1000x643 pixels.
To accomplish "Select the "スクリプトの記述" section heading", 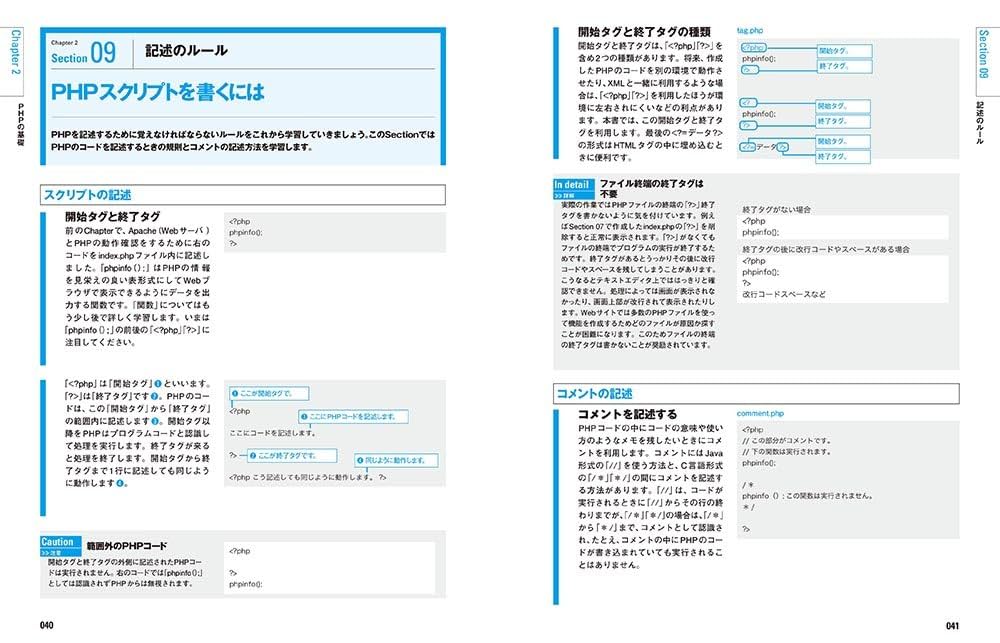I will [x=87, y=195].
